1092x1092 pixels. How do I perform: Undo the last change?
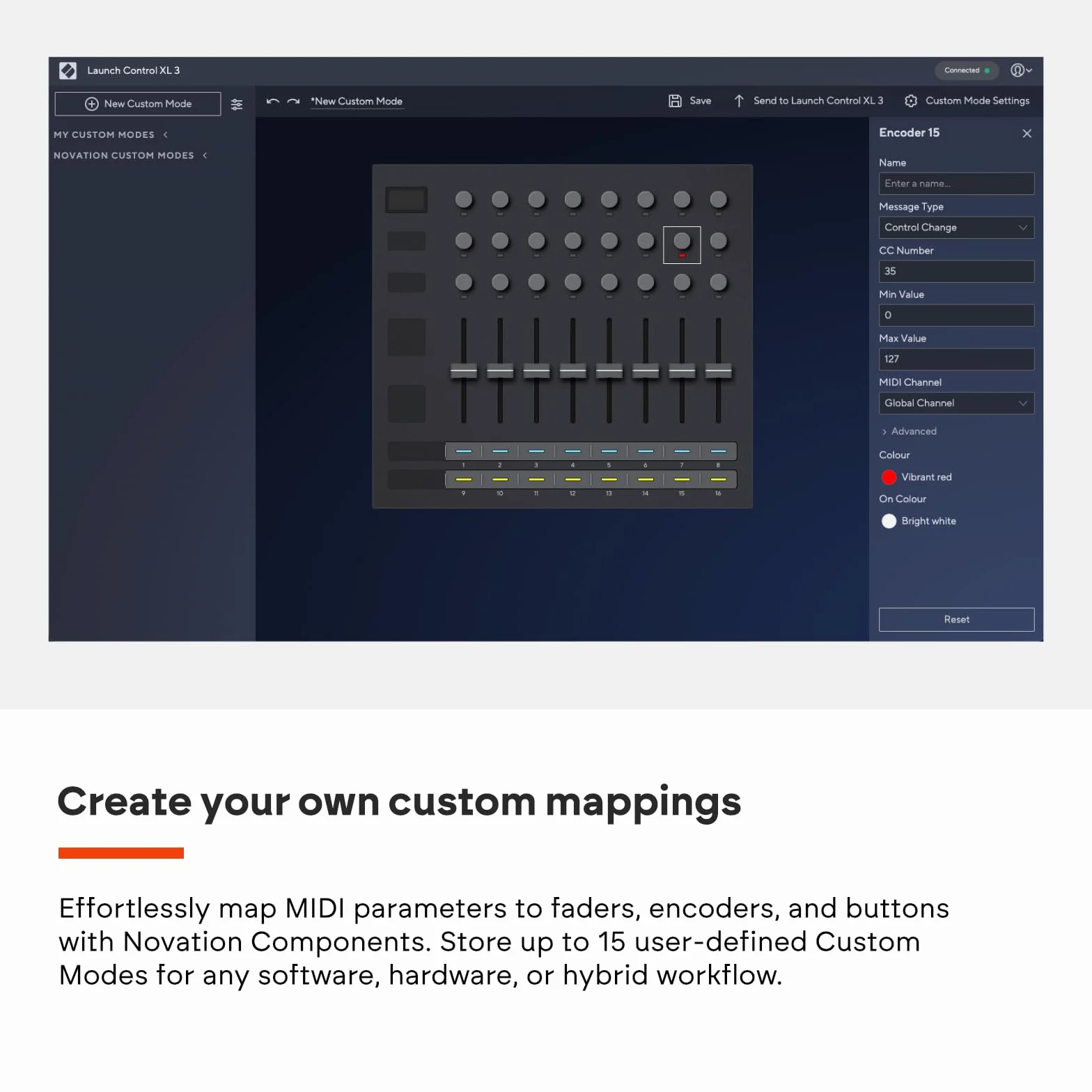pos(273,101)
